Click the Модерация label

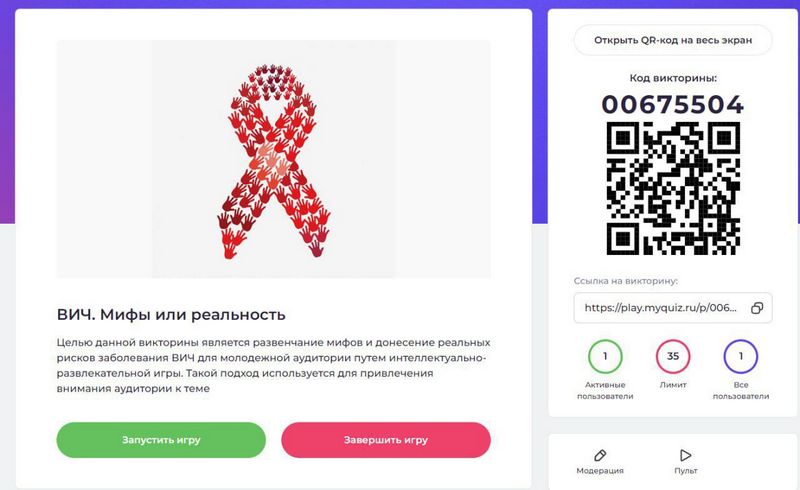[600, 471]
